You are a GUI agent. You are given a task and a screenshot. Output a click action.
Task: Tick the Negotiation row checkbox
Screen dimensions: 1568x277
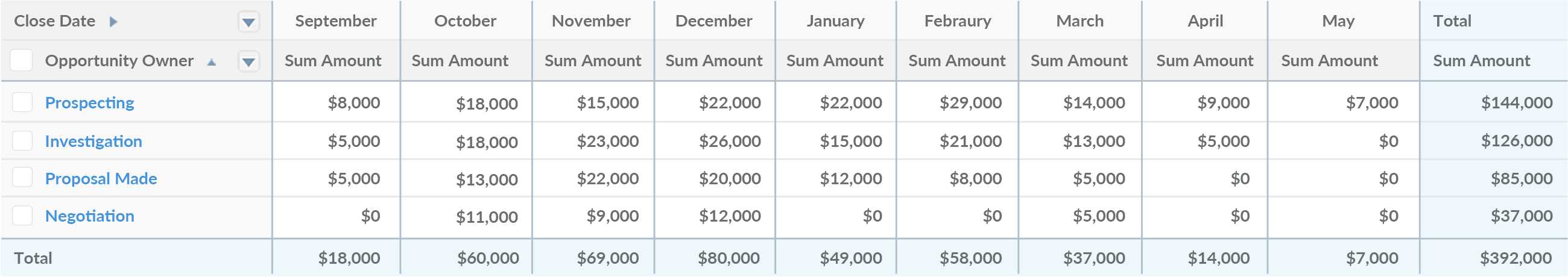click(22, 216)
